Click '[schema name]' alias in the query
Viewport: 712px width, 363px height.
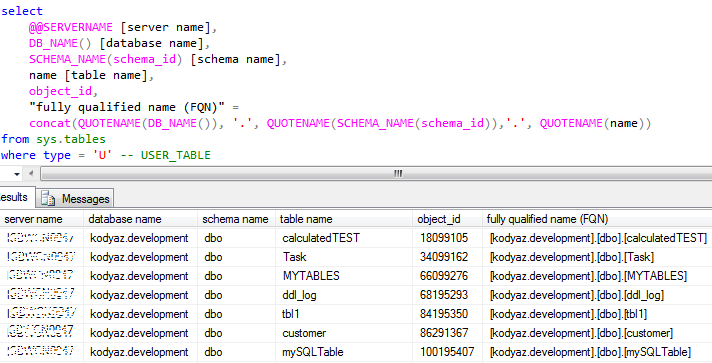(235, 59)
